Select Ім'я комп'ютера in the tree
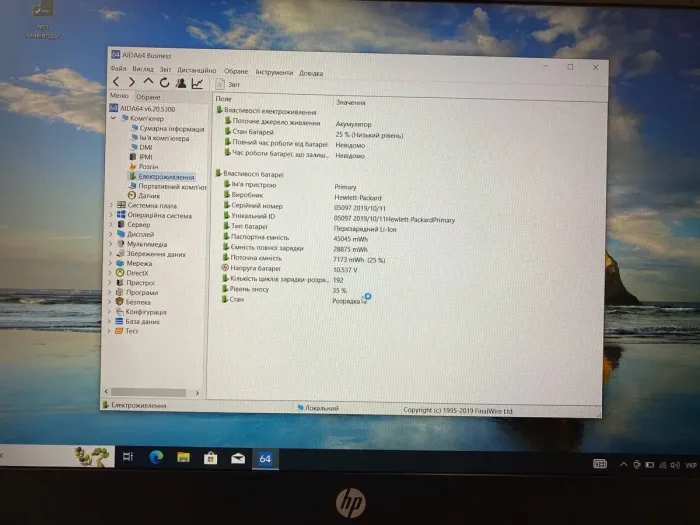Viewport: 700px width, 525px height. click(160, 138)
